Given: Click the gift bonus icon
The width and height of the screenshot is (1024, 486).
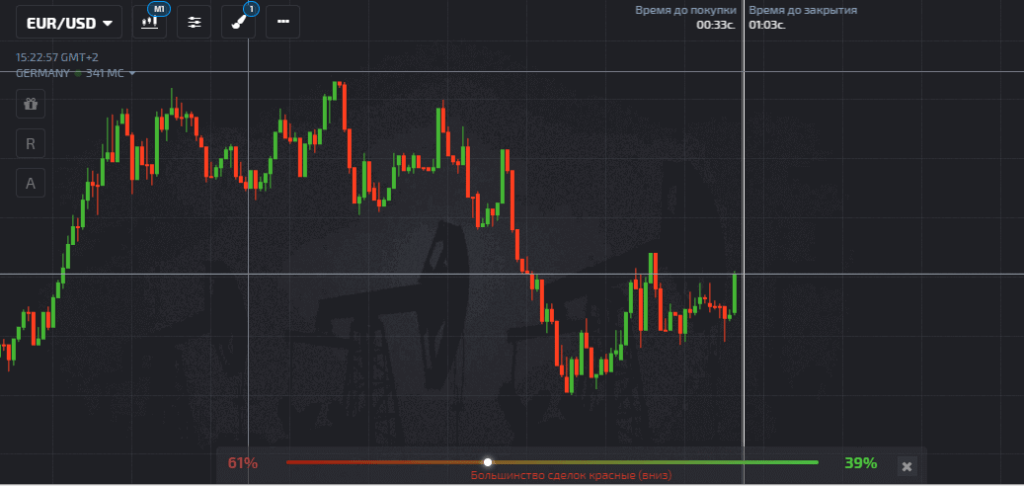Looking at the screenshot, I should pos(30,103).
